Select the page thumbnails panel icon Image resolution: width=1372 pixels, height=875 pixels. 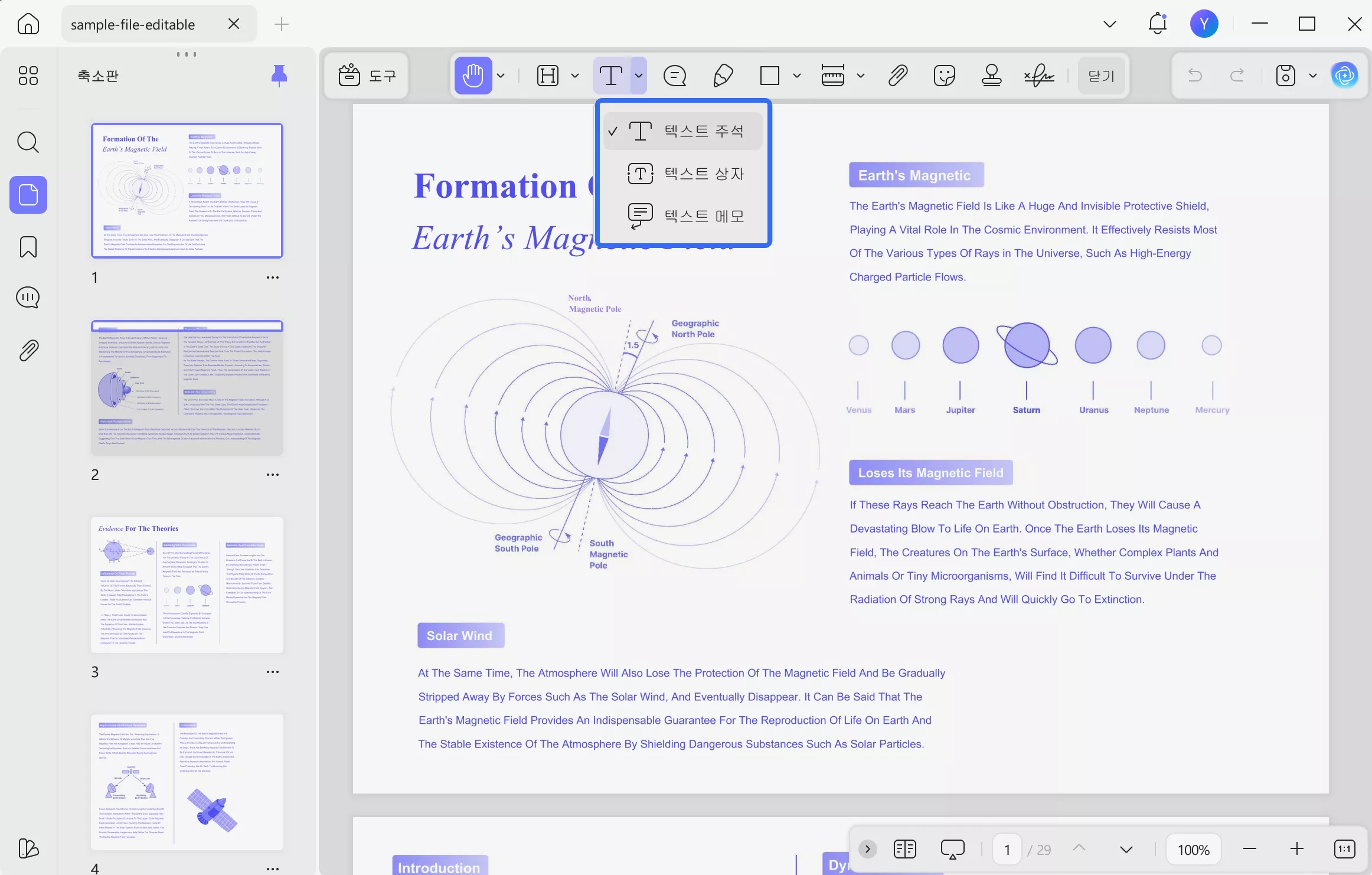pyautogui.click(x=28, y=195)
